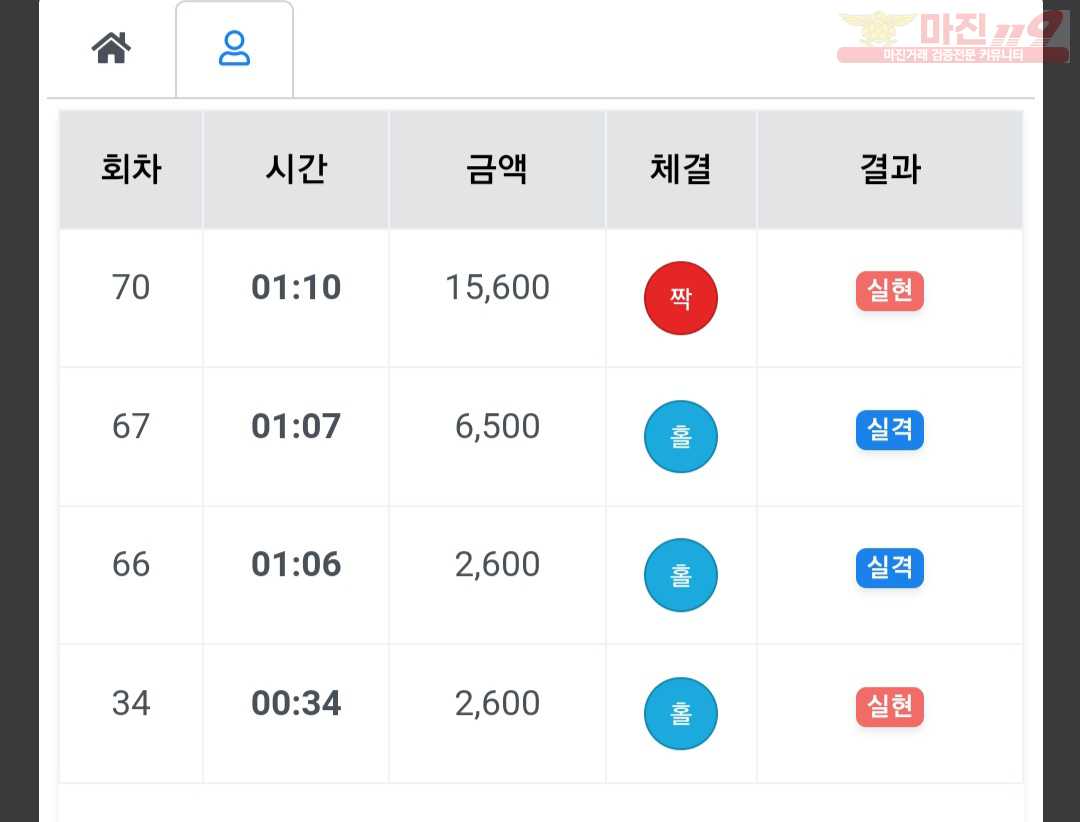Image resolution: width=1080 pixels, height=822 pixels.
Task: Click the blue 홀 circle in round 34
Action: (681, 713)
